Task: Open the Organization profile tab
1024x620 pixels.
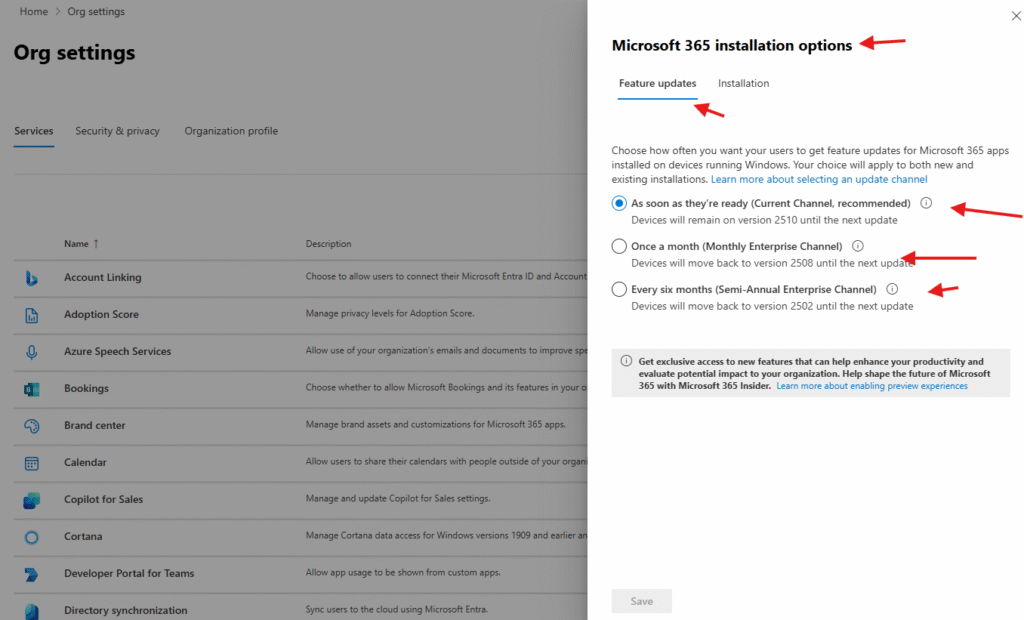Action: tap(231, 131)
